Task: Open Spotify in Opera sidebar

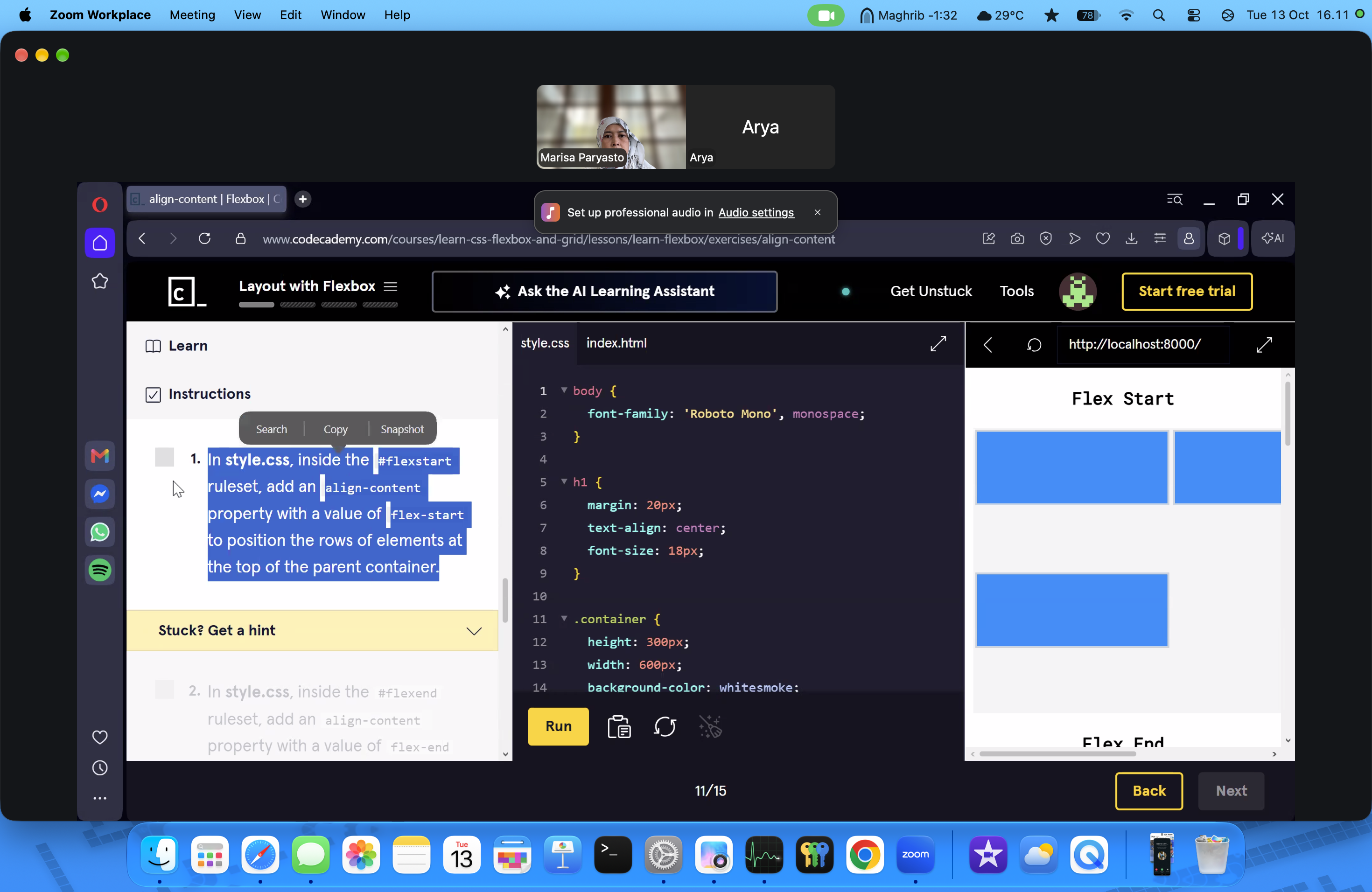Action: click(100, 570)
